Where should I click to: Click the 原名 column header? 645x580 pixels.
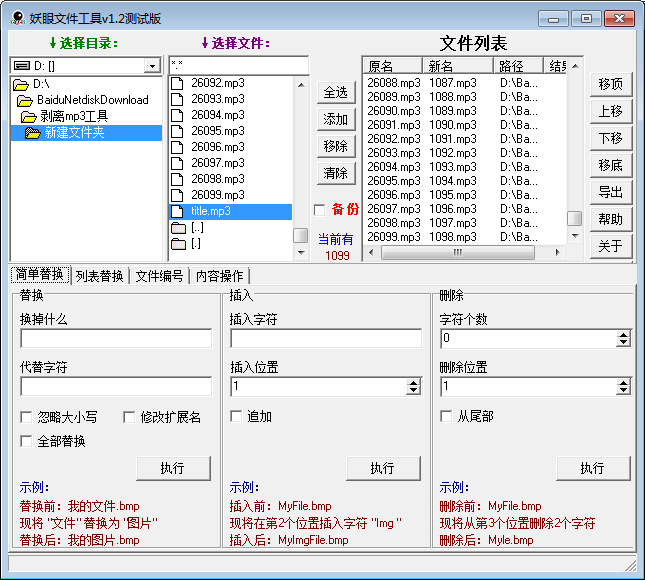click(393, 66)
